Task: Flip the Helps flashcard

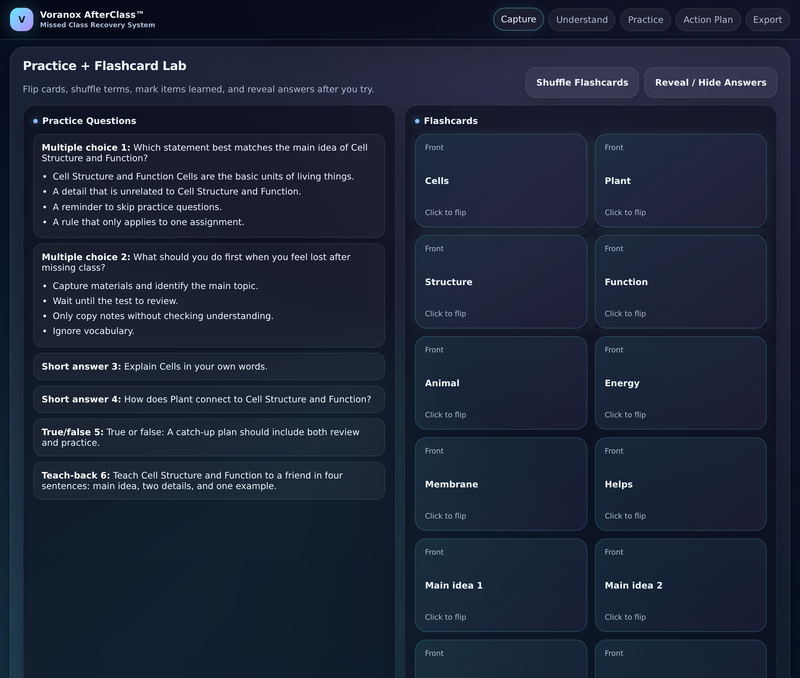Action: coord(681,484)
